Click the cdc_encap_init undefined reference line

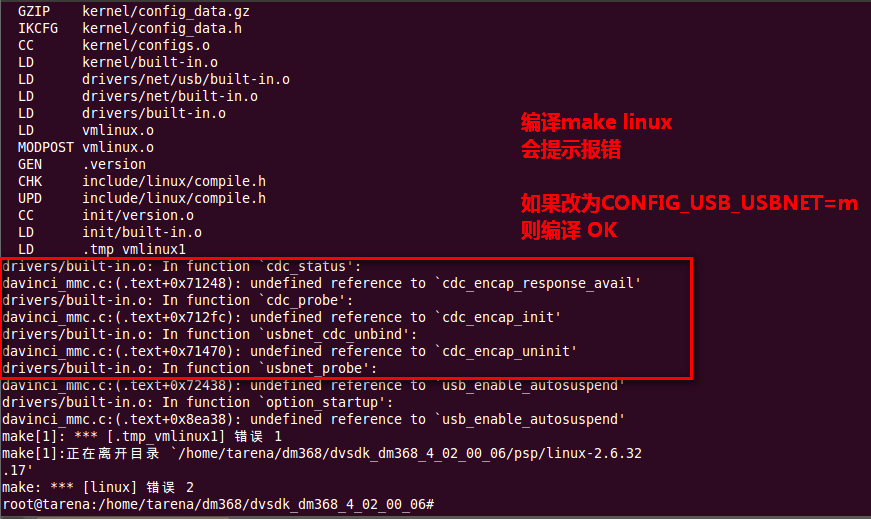pos(282,317)
